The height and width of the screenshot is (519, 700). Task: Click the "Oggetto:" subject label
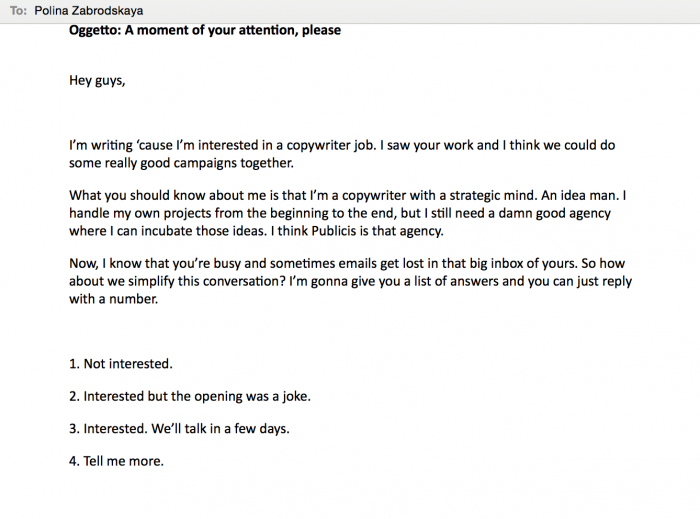click(96, 30)
